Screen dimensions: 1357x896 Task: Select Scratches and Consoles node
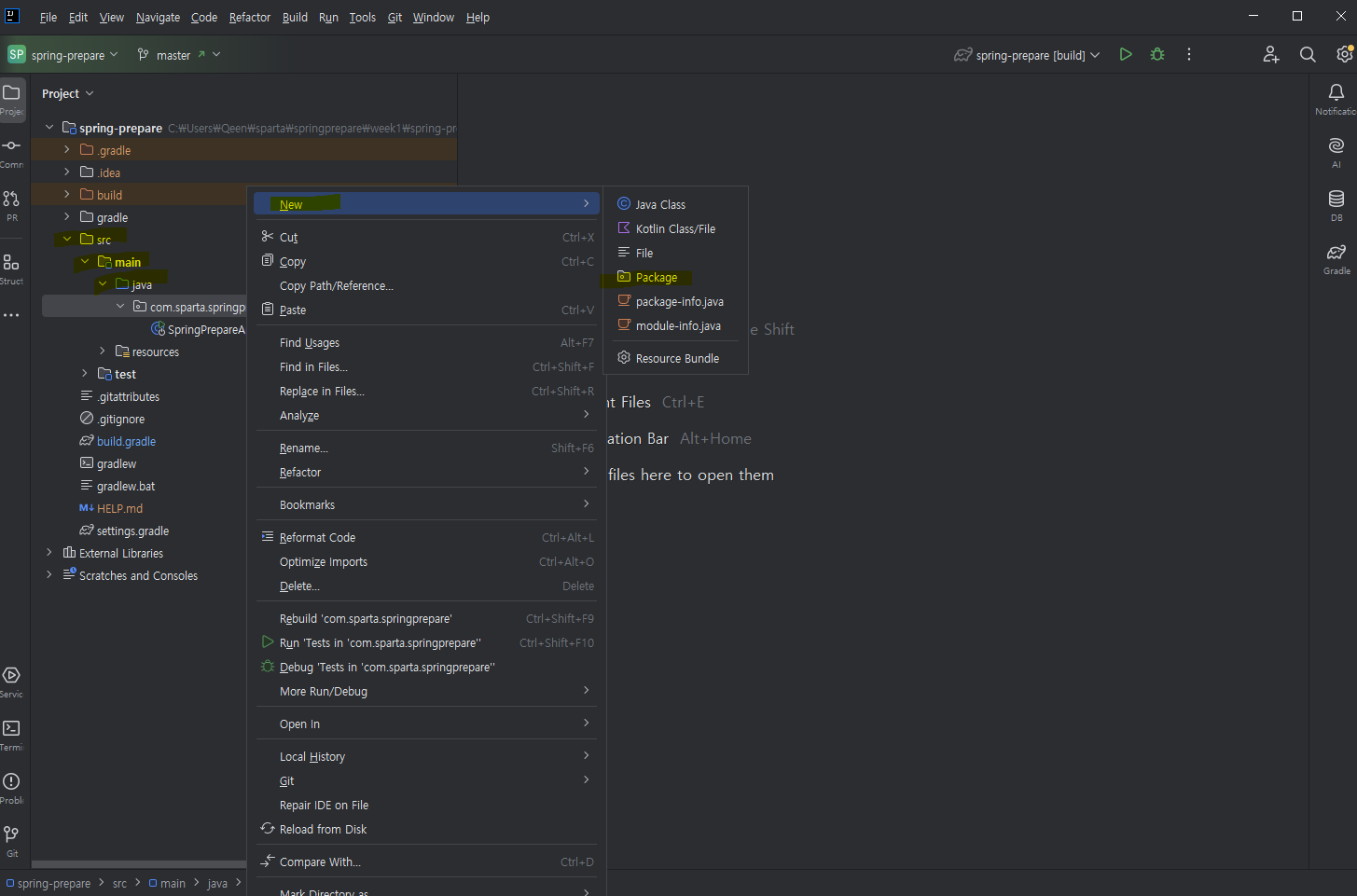tap(138, 575)
